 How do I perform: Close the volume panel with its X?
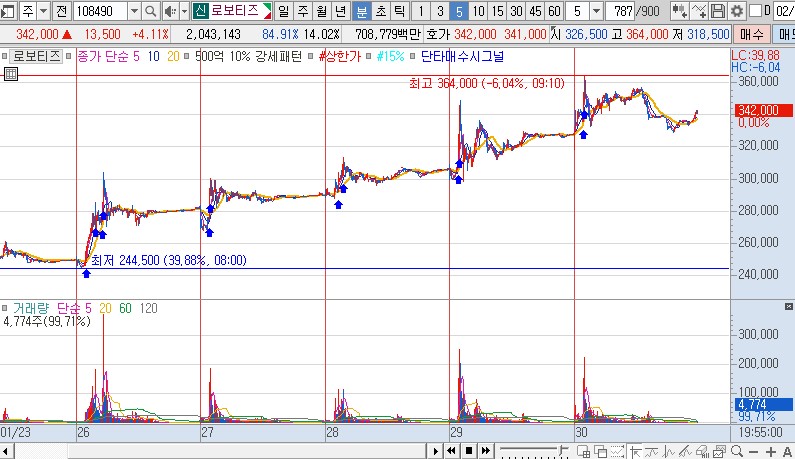(789, 306)
